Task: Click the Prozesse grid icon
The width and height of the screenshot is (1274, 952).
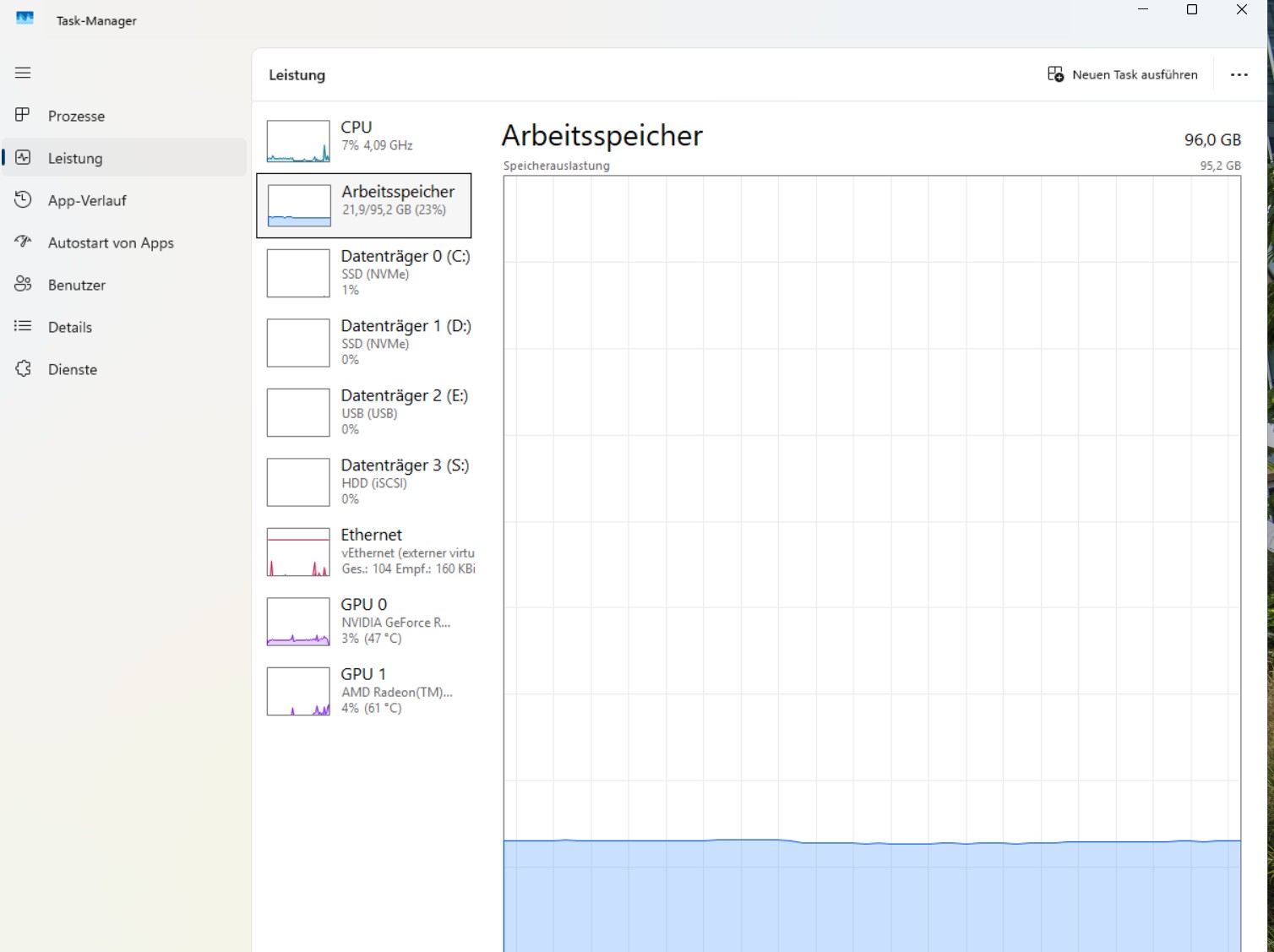Action: (x=23, y=115)
